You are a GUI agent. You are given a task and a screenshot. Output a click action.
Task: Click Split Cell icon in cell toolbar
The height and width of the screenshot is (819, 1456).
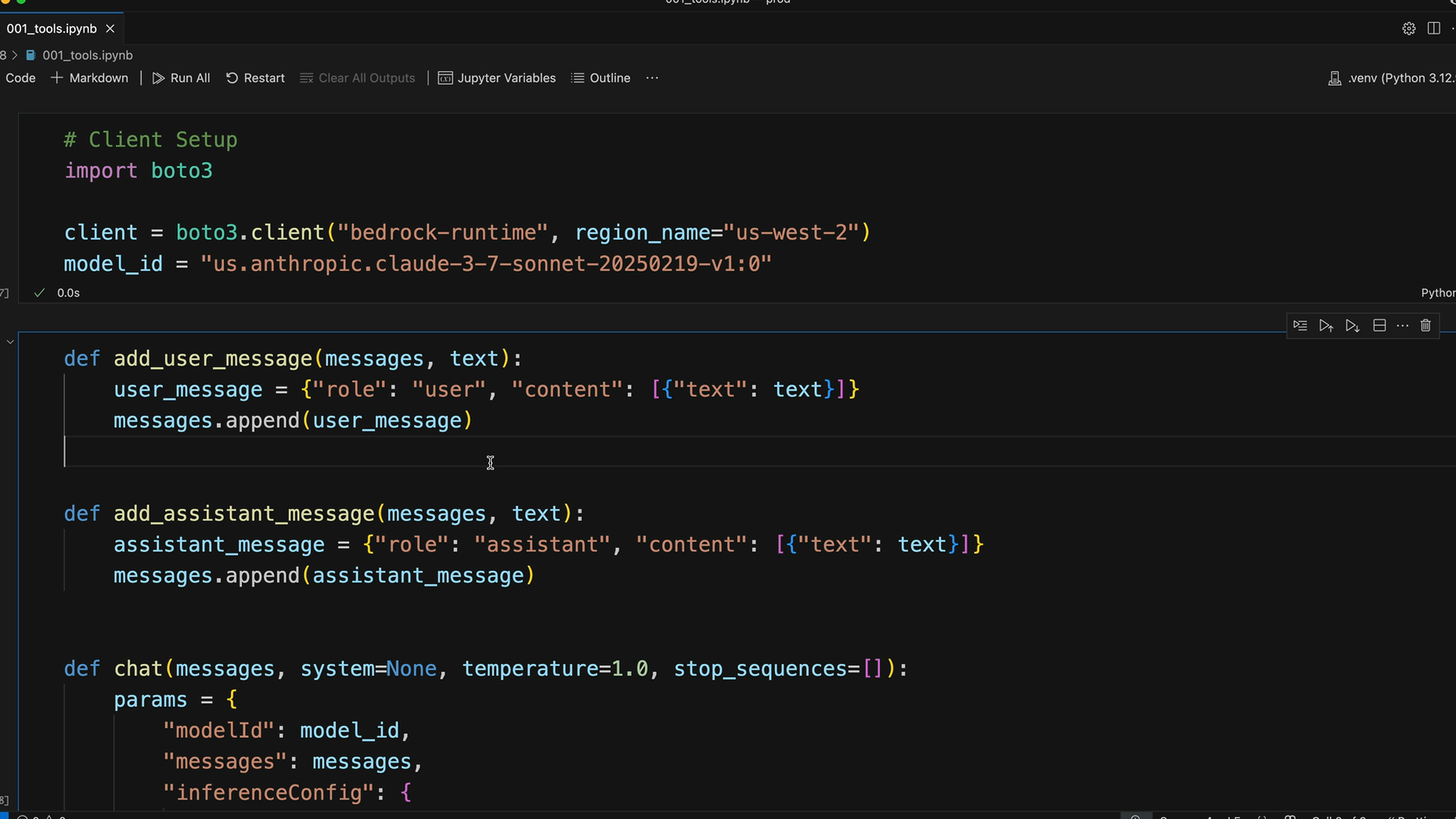click(x=1379, y=325)
